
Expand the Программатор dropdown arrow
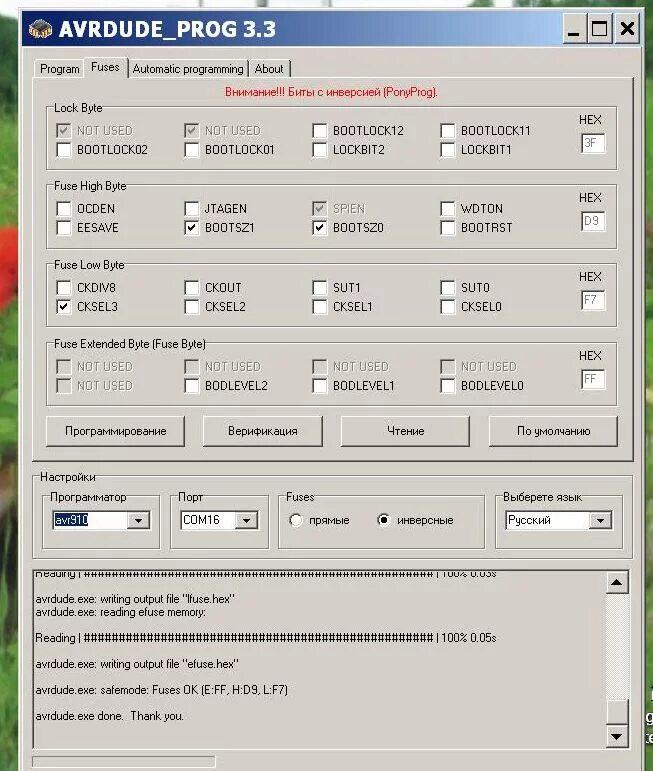tap(138, 520)
